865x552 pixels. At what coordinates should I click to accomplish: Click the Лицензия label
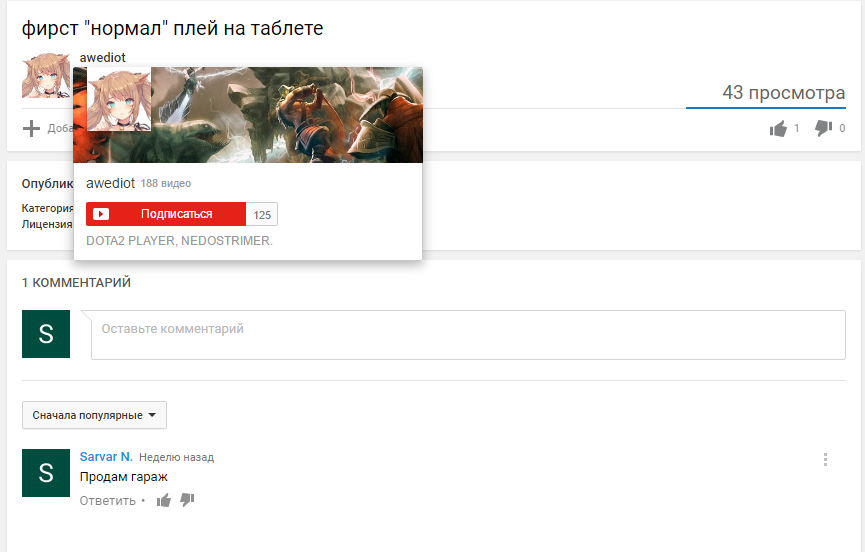47,224
